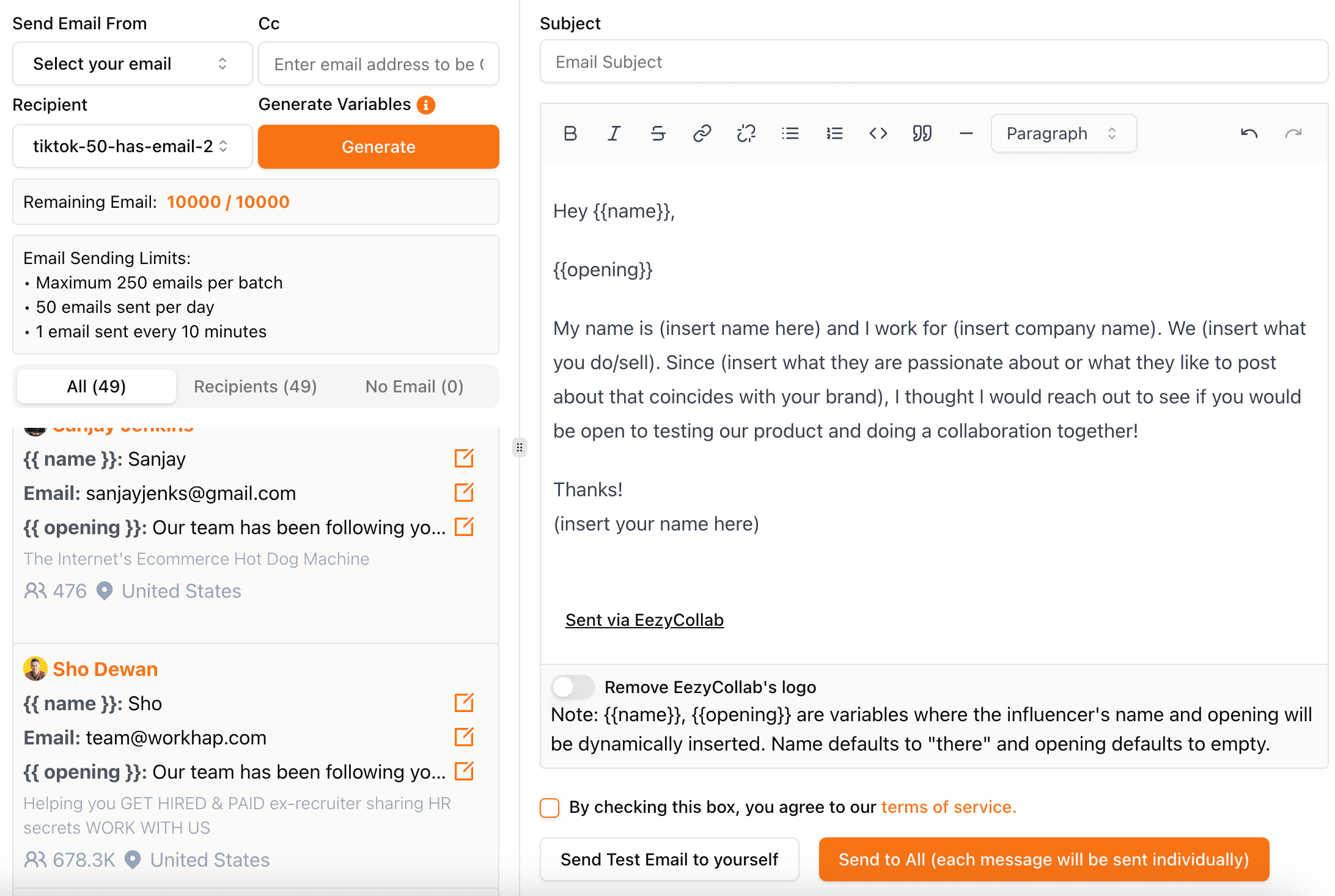Image resolution: width=1335 pixels, height=896 pixels.
Task: Open Select your email dropdown
Action: [132, 64]
